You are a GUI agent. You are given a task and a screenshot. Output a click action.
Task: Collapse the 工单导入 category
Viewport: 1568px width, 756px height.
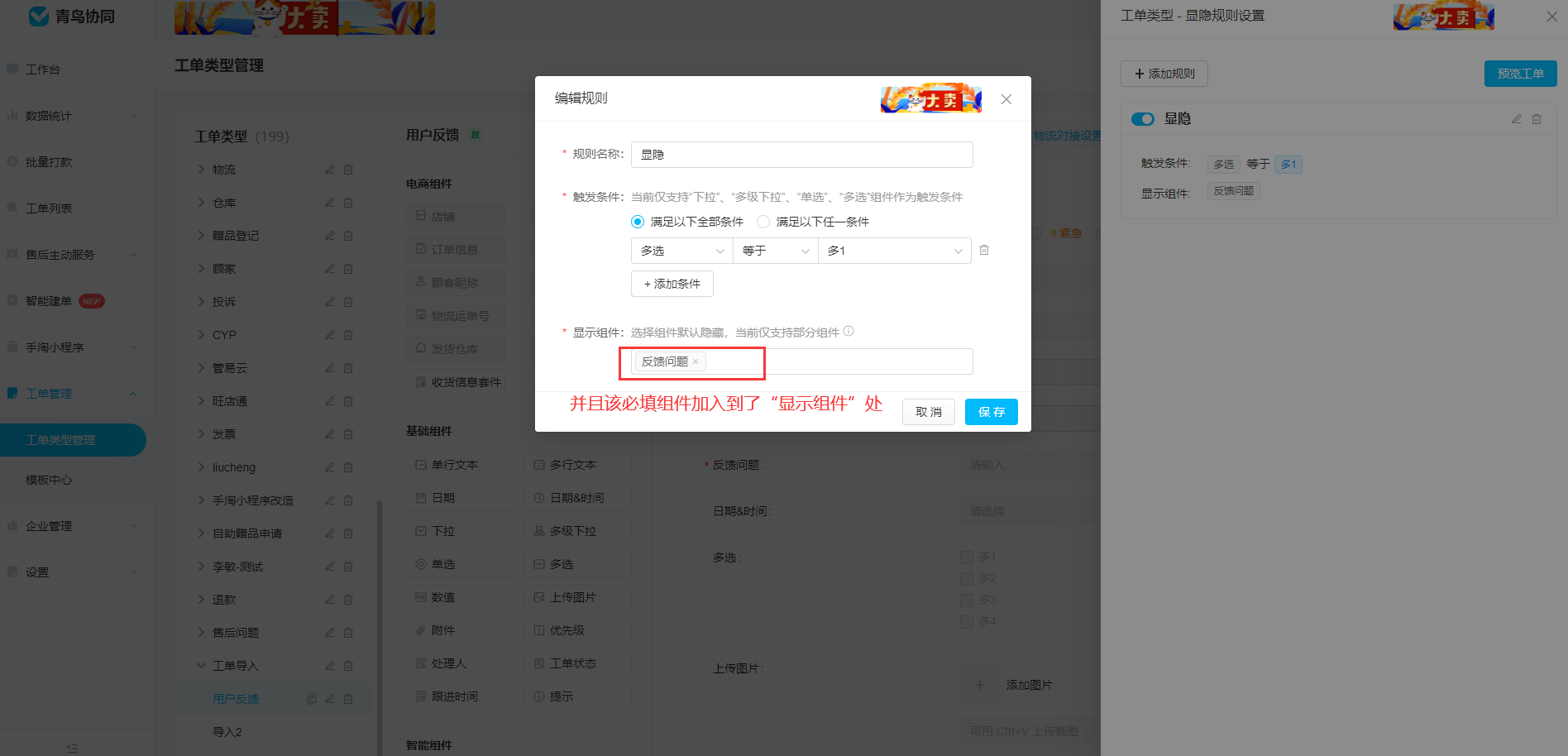pyautogui.click(x=201, y=666)
